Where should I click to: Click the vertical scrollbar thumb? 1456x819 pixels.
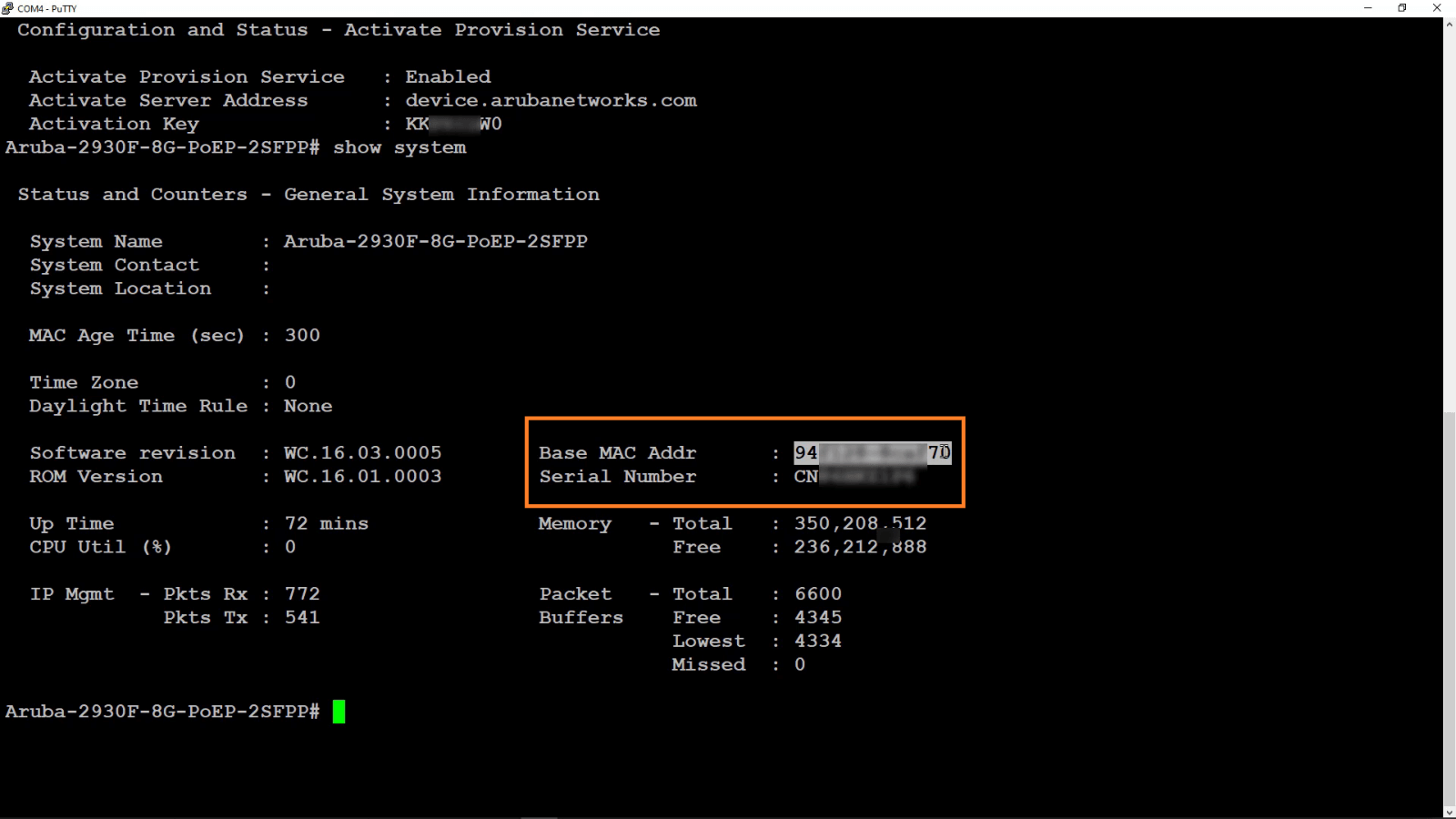(x=1449, y=608)
